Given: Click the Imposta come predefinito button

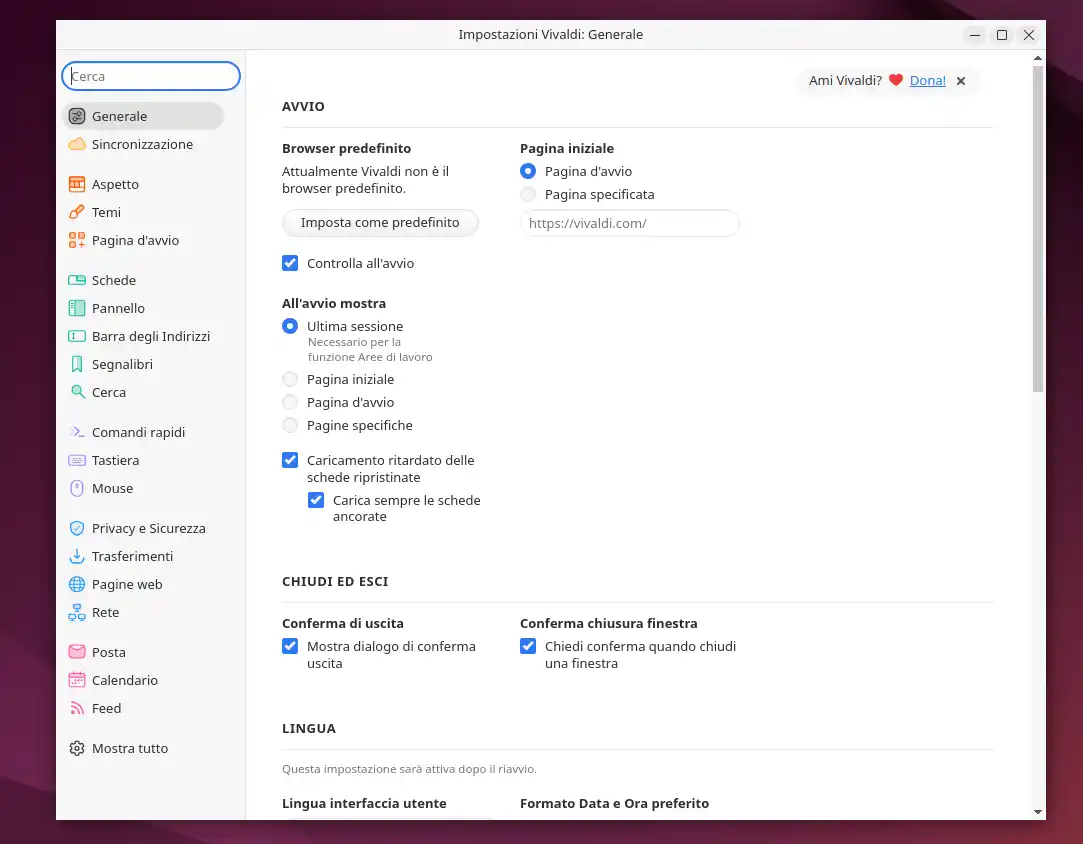Looking at the screenshot, I should coord(380,223).
